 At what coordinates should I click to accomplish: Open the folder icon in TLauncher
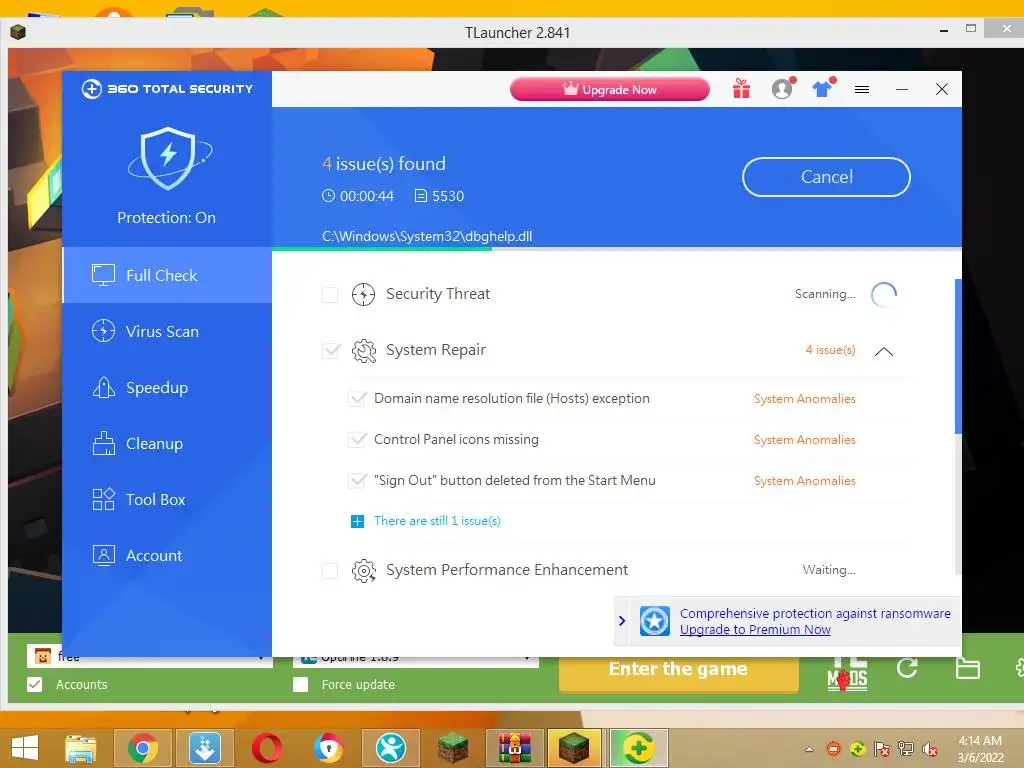pyautogui.click(x=968, y=669)
